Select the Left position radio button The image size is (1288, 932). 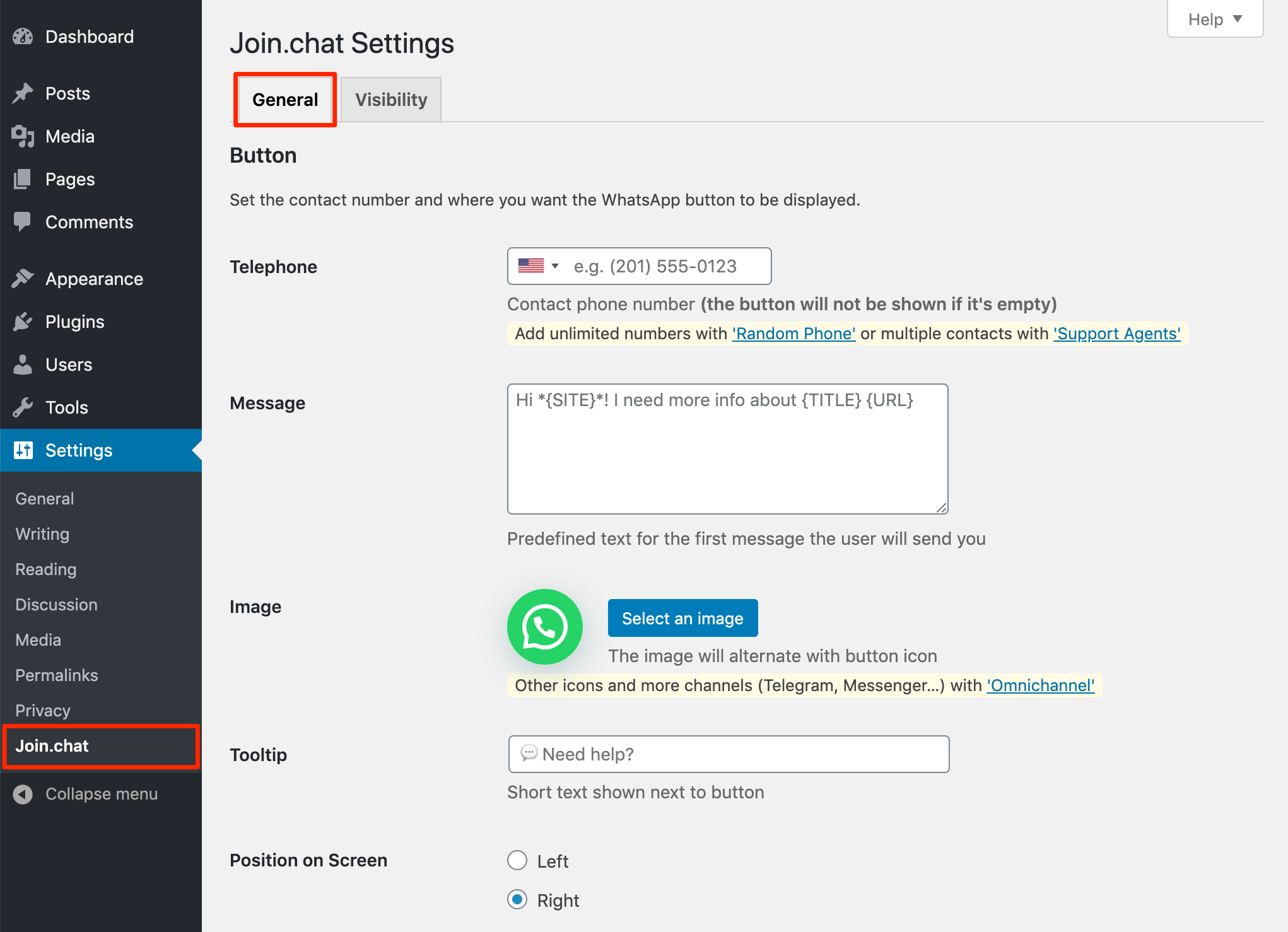517,861
